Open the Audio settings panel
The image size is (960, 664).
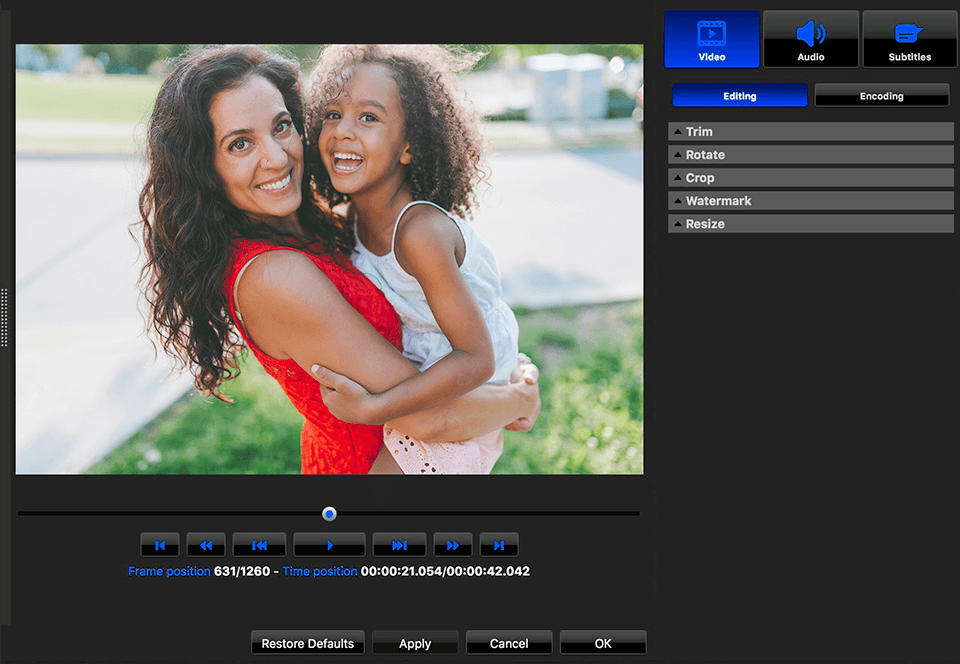[x=810, y=38]
